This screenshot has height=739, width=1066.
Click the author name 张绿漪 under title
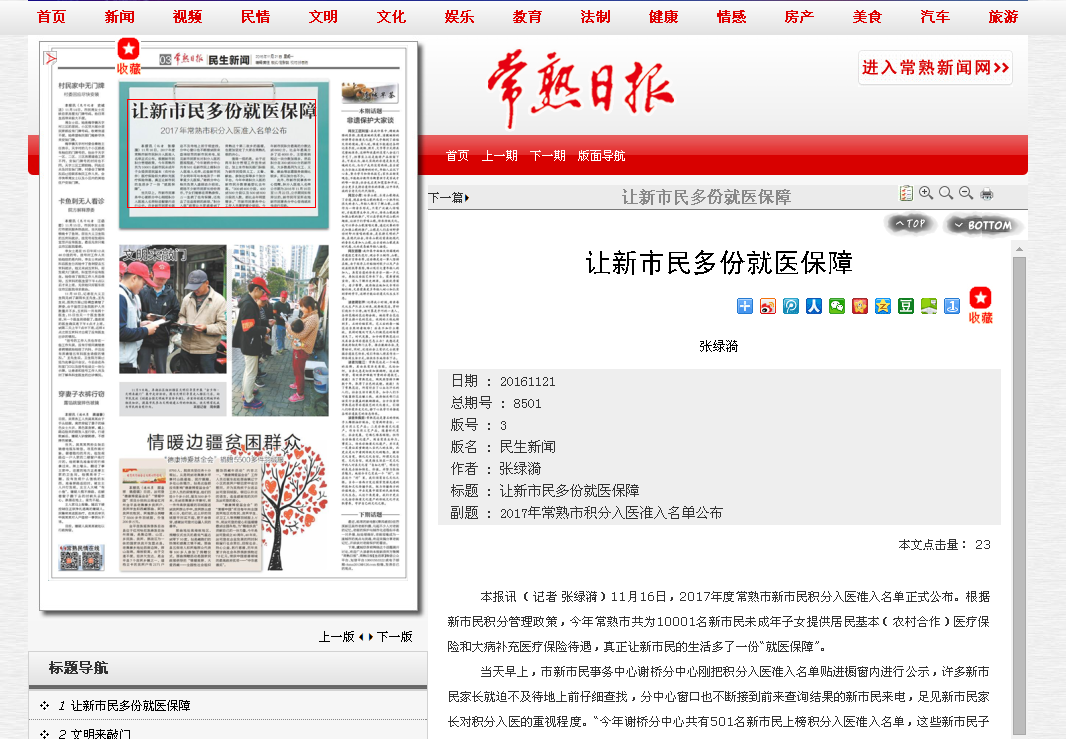click(x=719, y=346)
